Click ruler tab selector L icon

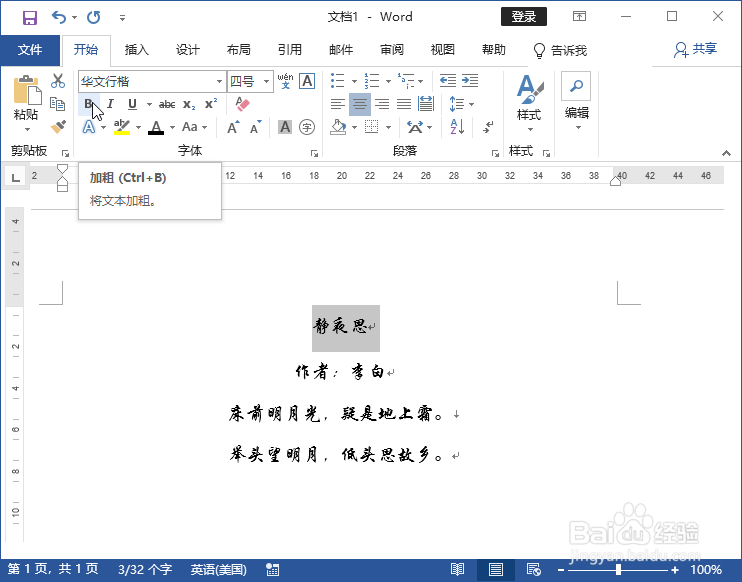pos(16,177)
